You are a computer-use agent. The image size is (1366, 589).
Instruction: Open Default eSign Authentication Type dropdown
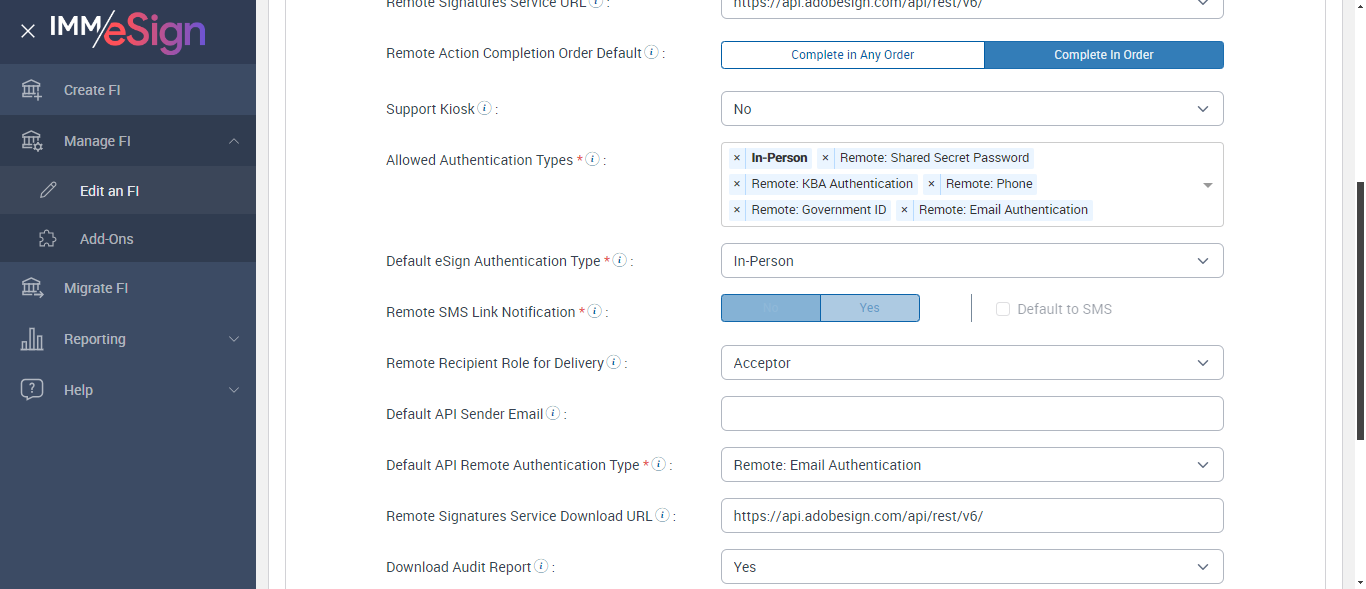coord(971,261)
